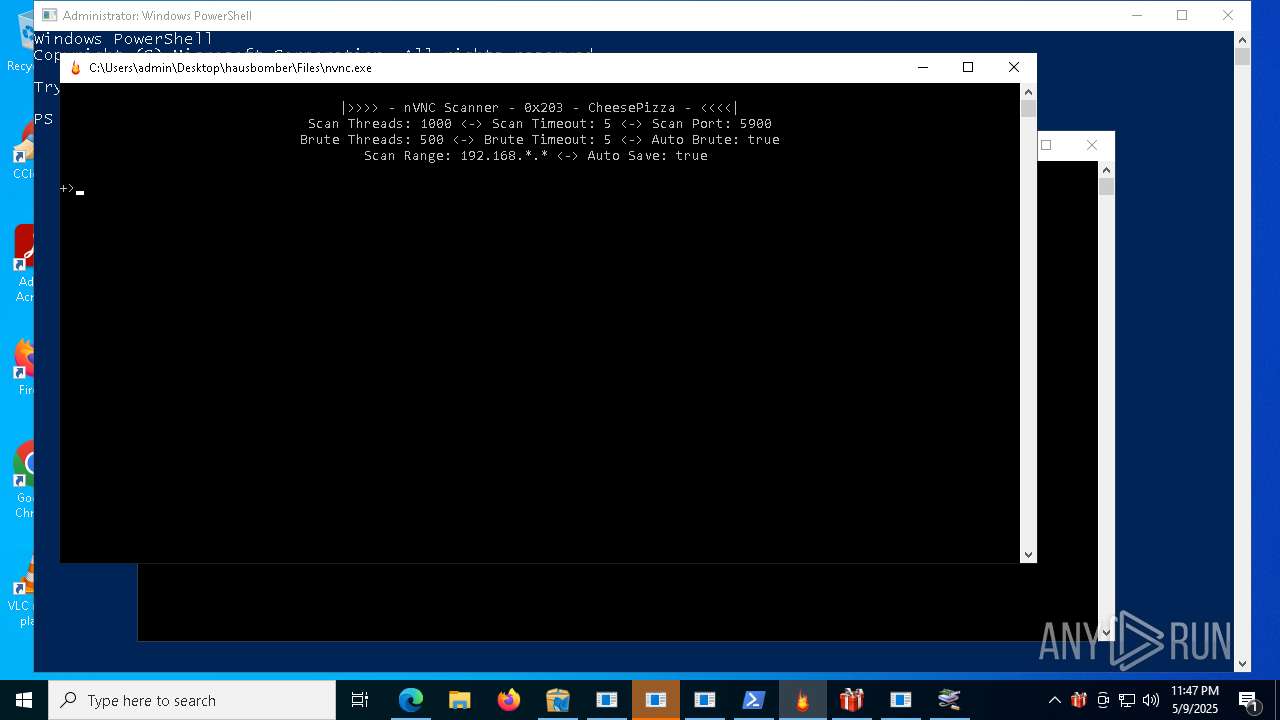Maximize the background console window behind nvnc
This screenshot has height=720, width=1280.
pos(1047,145)
